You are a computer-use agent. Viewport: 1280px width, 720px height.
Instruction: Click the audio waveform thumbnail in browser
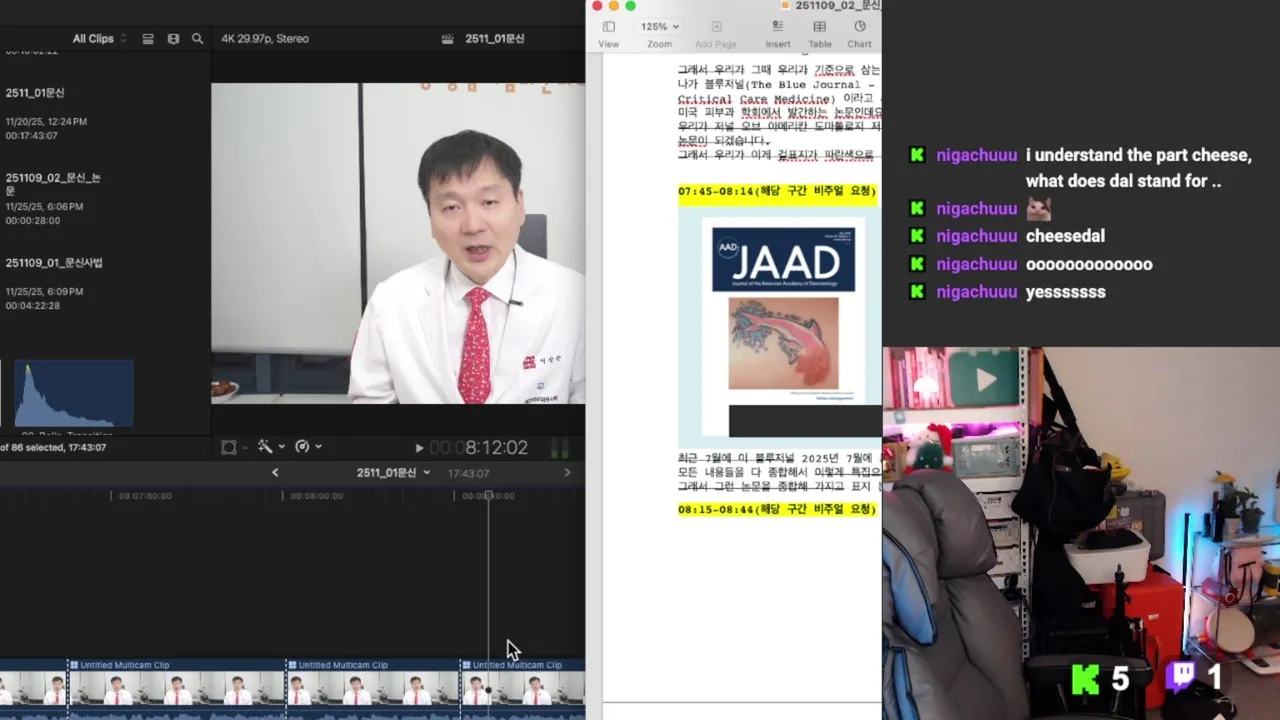click(73, 394)
